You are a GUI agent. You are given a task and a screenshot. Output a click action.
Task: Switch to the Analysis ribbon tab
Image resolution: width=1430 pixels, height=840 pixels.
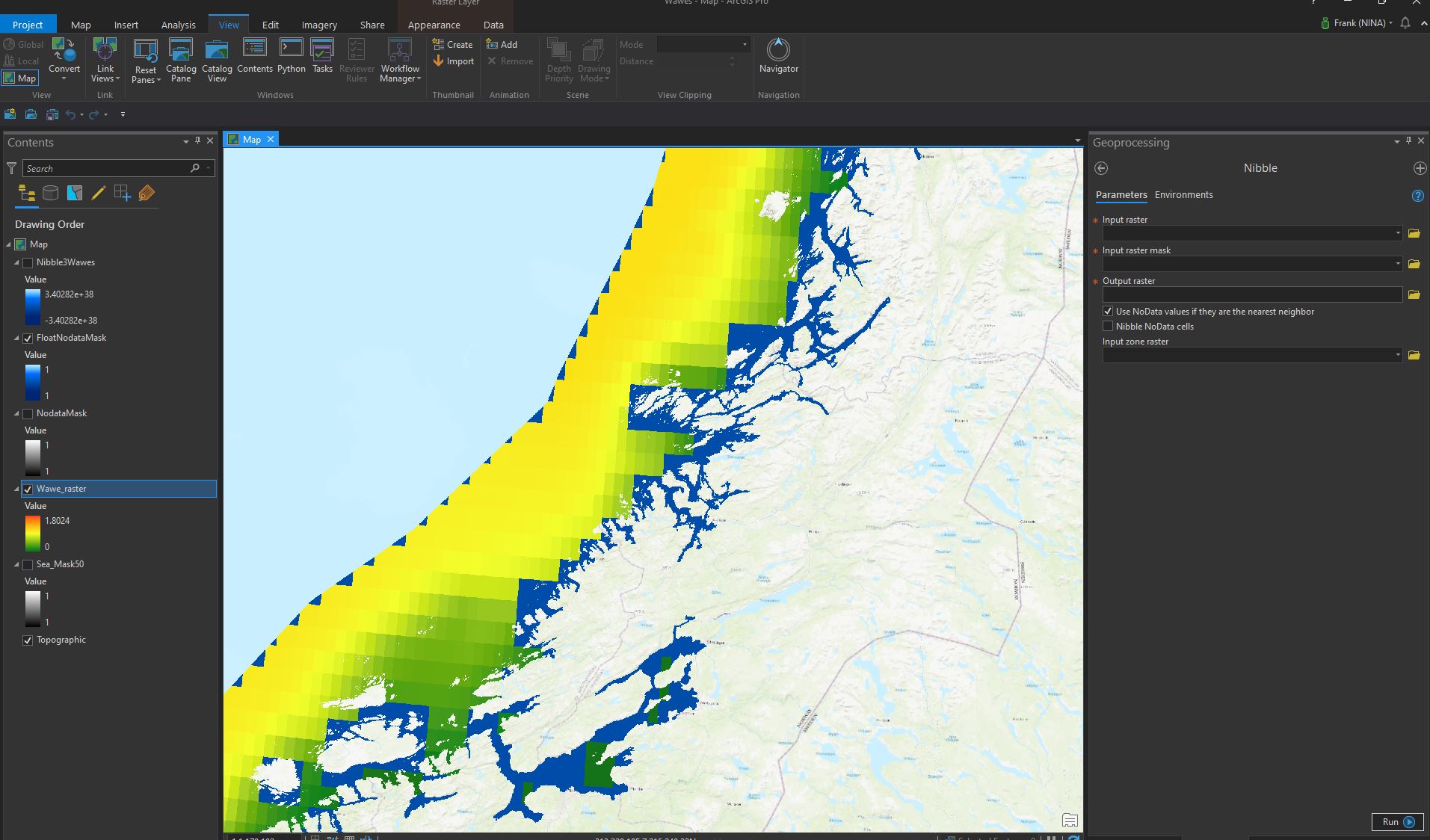point(178,25)
